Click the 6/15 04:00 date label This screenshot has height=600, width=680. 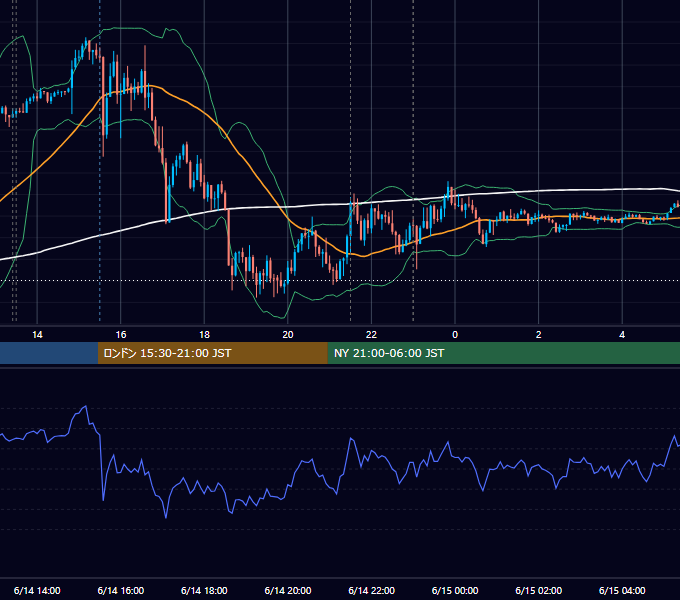[x=622, y=590]
